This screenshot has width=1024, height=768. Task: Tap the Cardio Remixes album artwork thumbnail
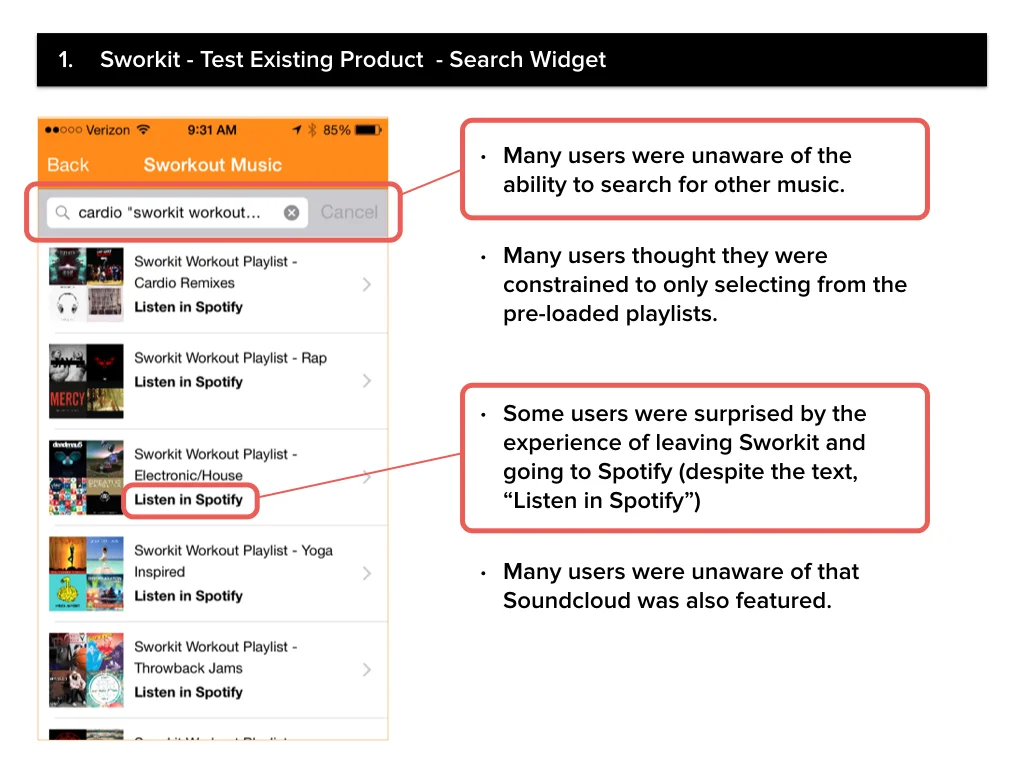coord(86,285)
